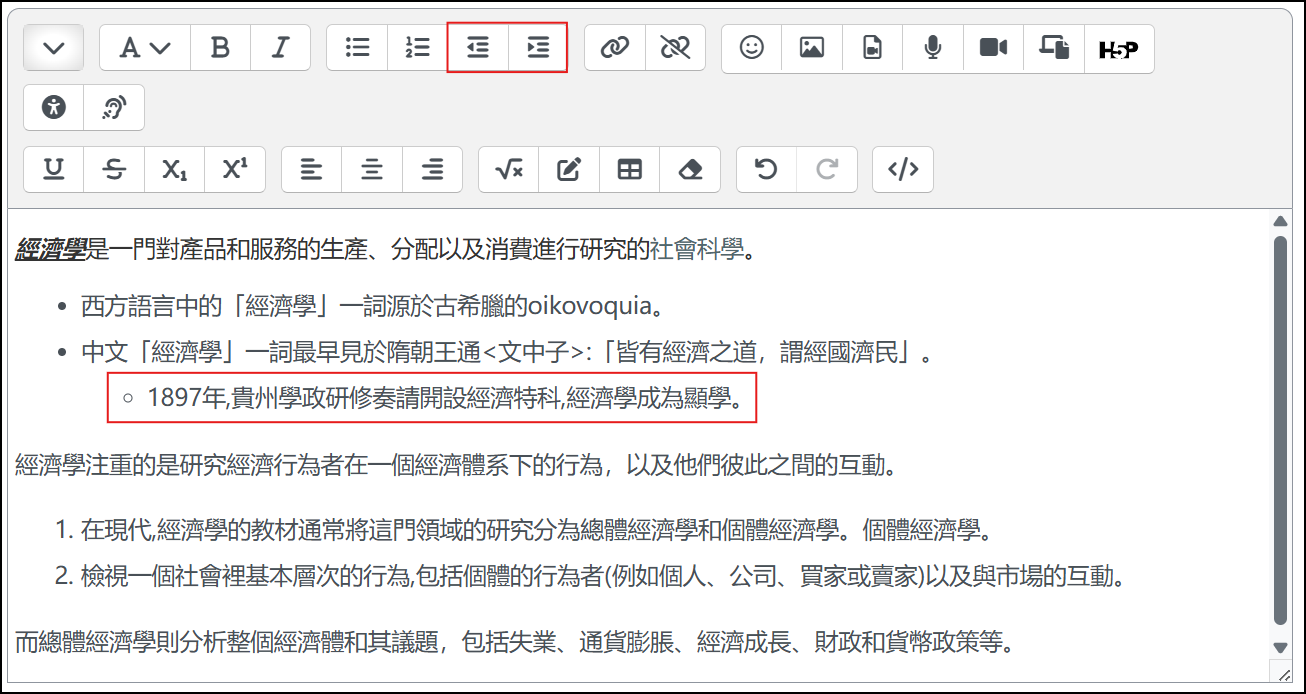This screenshot has width=1306, height=694.
Task: Insert a media file
Action: (x=873, y=48)
